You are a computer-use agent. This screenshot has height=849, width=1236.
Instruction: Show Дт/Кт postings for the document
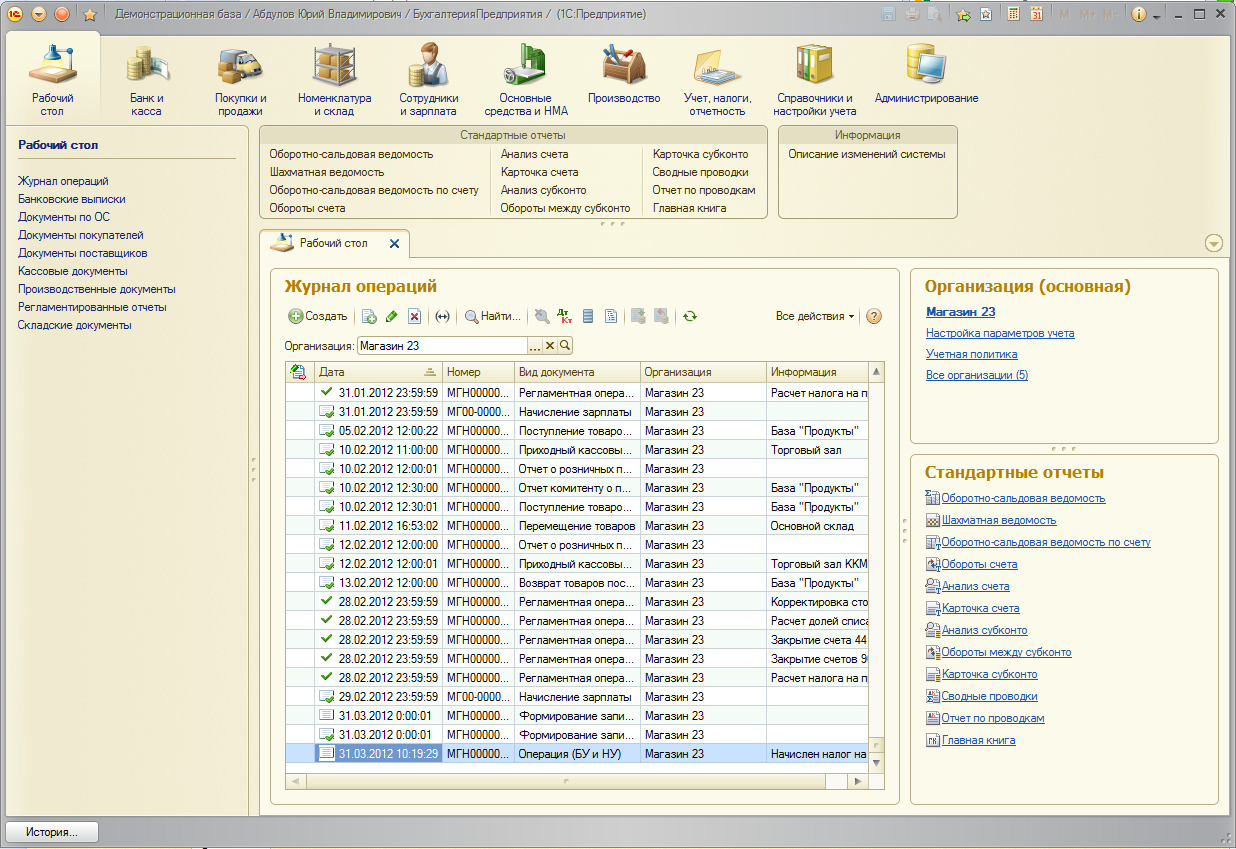coord(565,316)
